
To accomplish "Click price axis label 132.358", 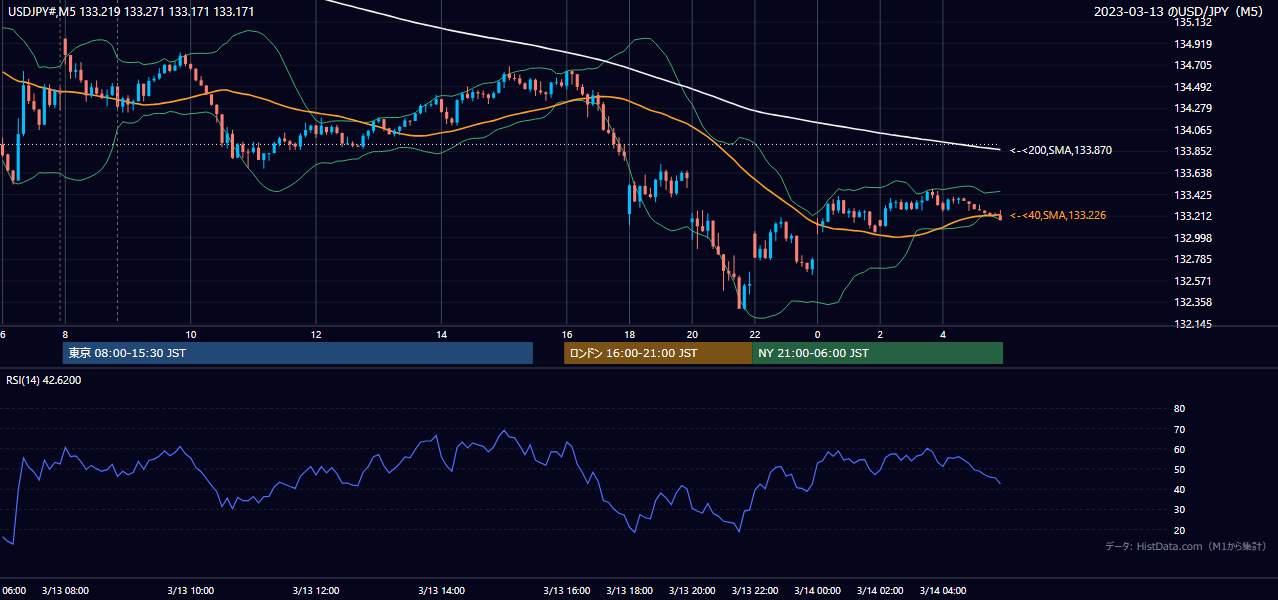I will [1193, 302].
